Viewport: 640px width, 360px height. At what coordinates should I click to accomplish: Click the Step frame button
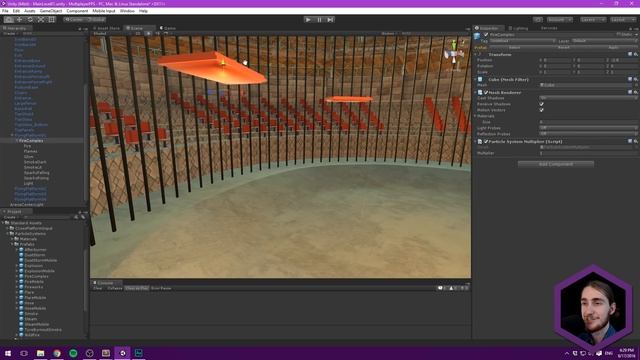point(330,19)
